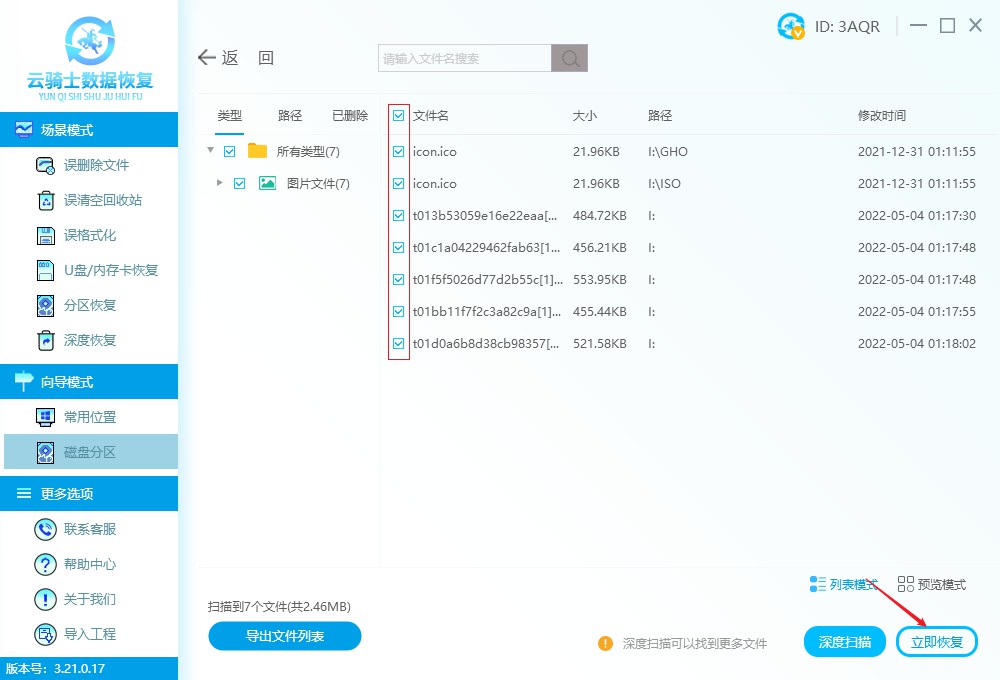Uncheck the 图片文件(7) tree checkbox
Screen dimensions: 1000x680
(239, 184)
